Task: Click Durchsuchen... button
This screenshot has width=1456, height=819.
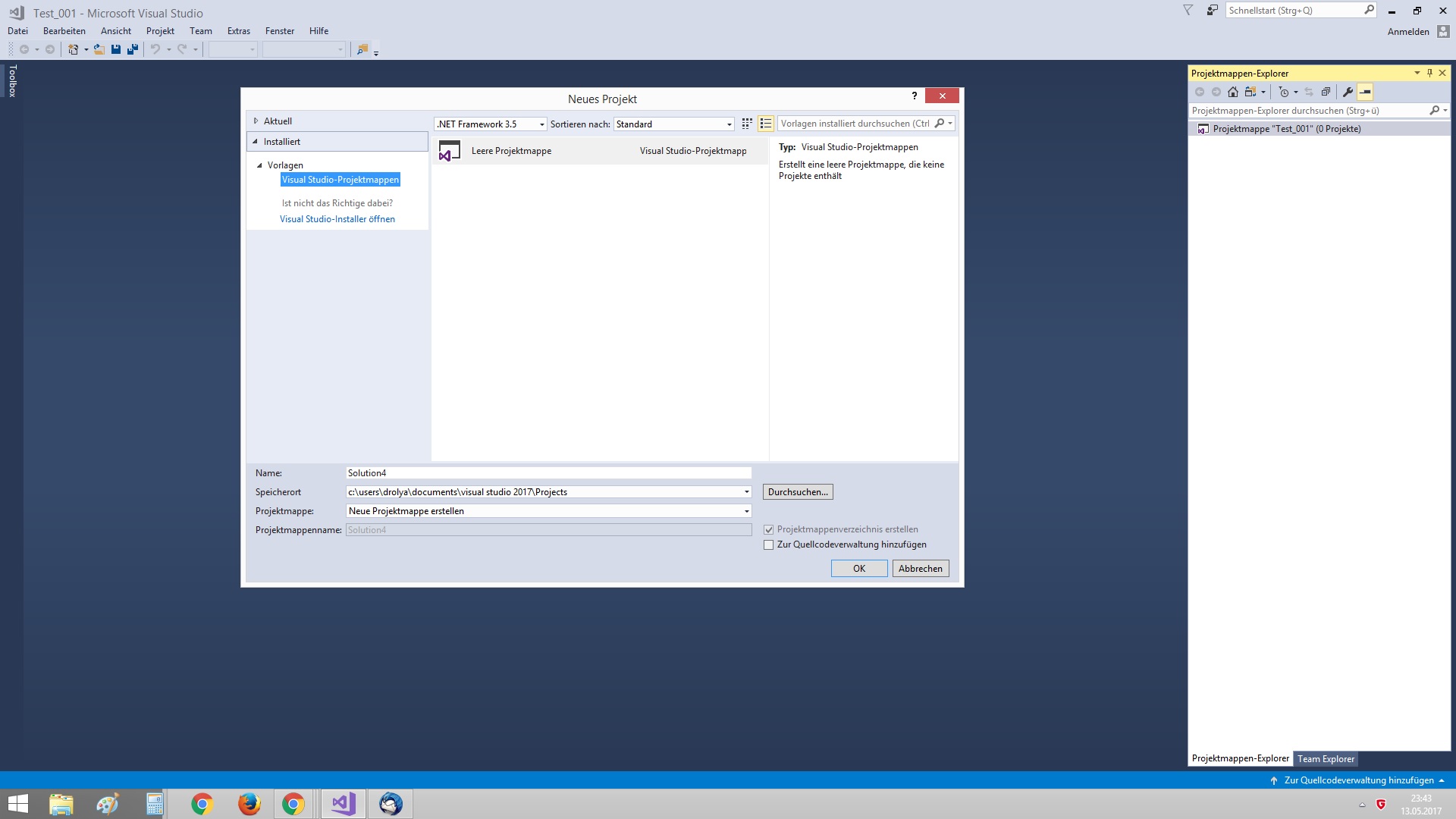Action: pyautogui.click(x=798, y=492)
